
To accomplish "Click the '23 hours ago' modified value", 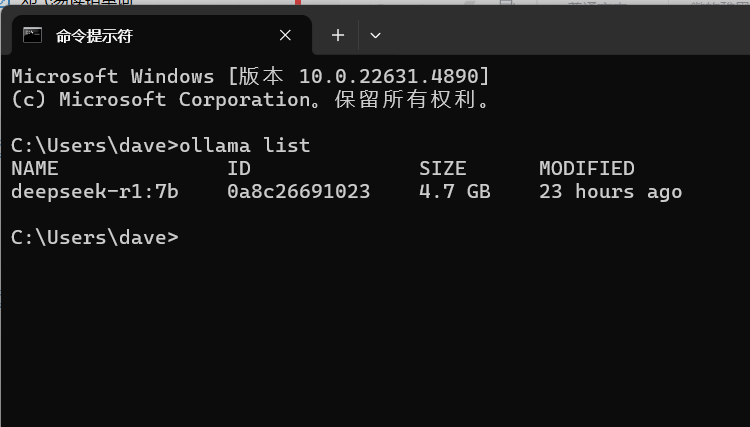I will (x=610, y=192).
